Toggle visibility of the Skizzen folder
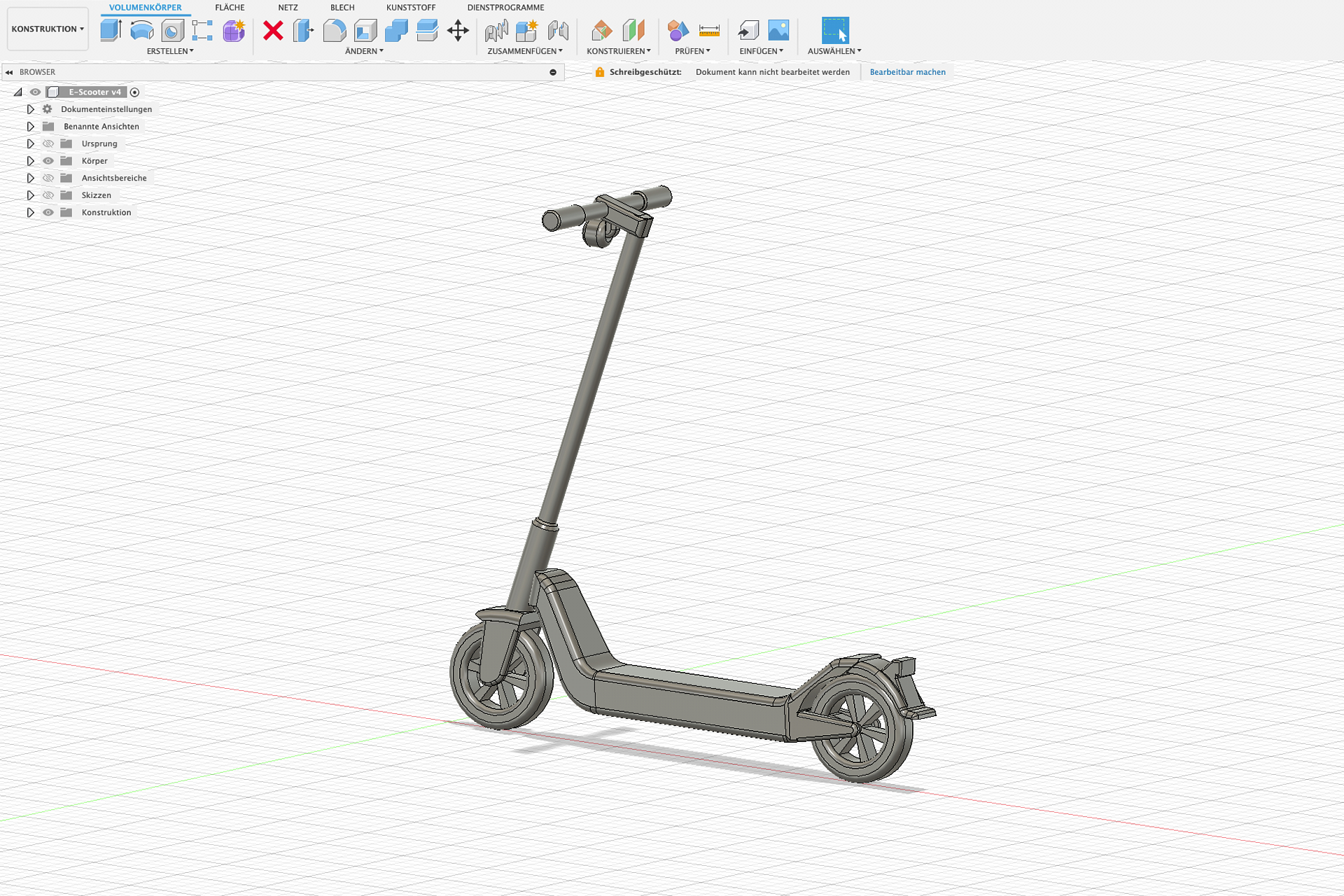 click(48, 195)
